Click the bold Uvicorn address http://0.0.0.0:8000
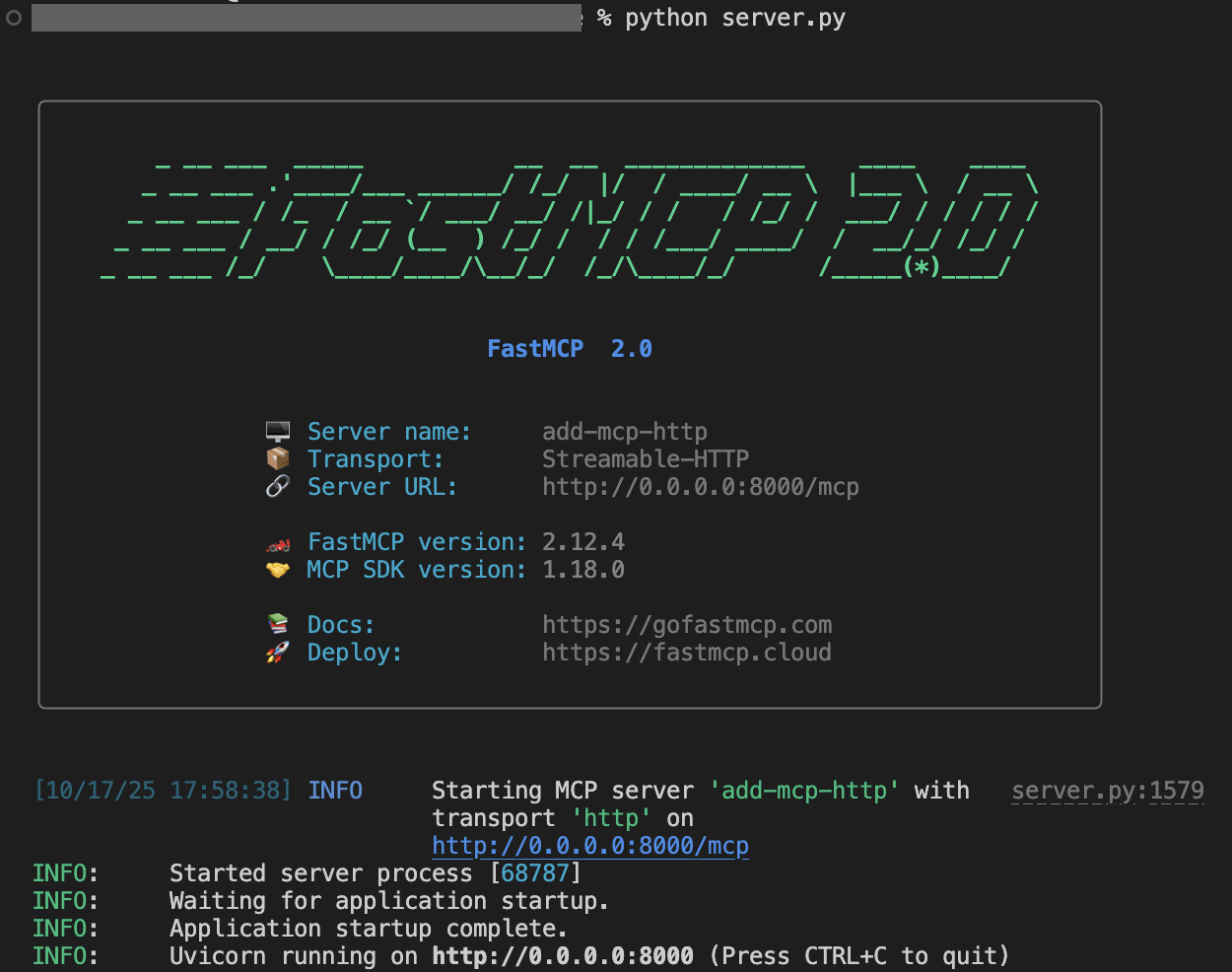 coord(563,956)
